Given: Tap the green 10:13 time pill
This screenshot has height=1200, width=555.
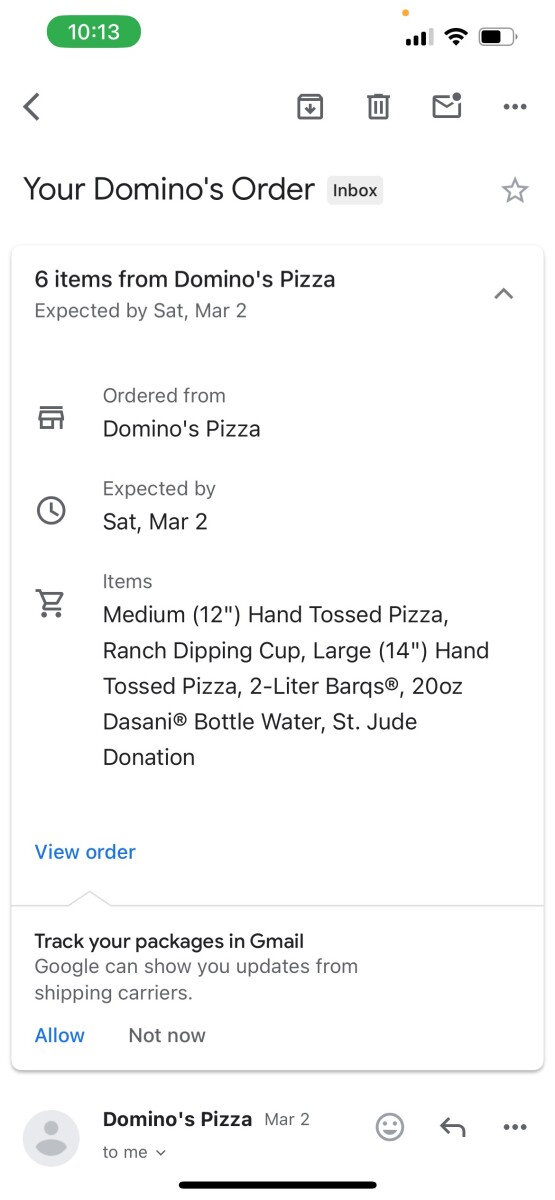Looking at the screenshot, I should pos(94,32).
